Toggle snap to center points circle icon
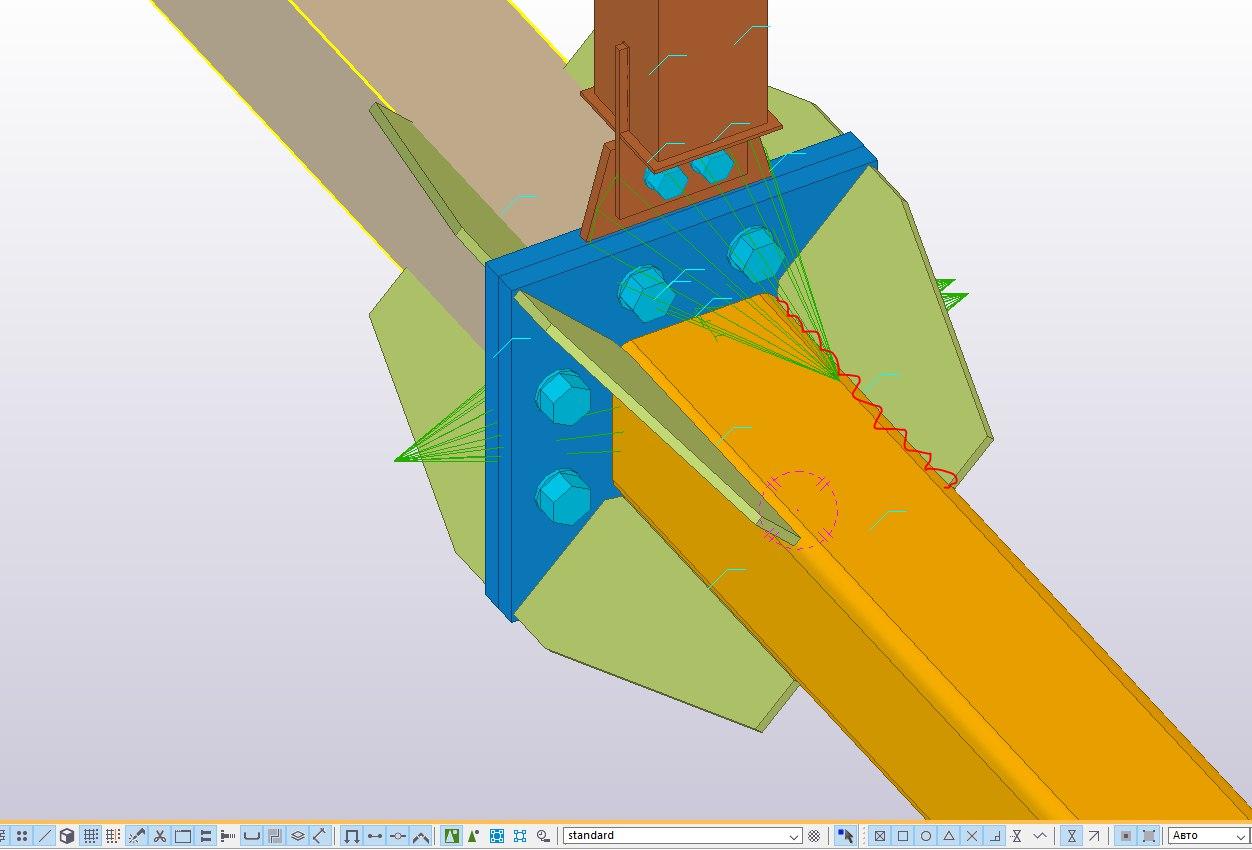 click(x=926, y=836)
